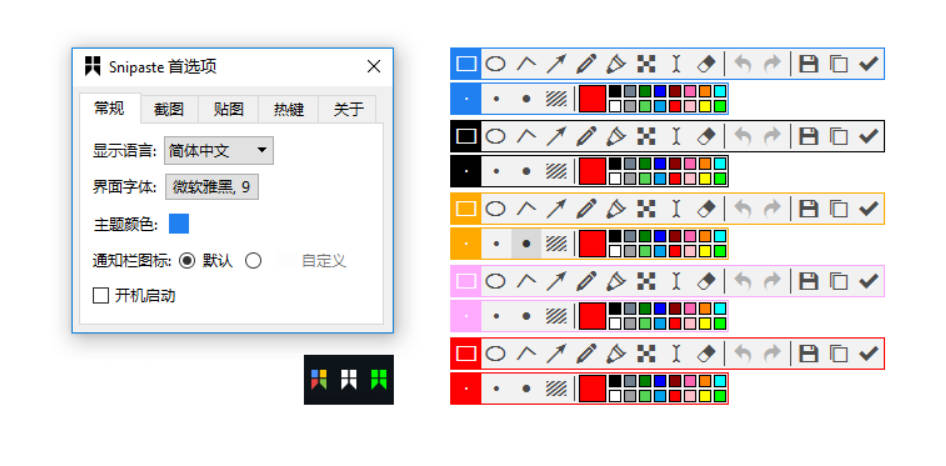Open the large red current color in red toolbar
Screen dimensions: 946x466
pyautogui.click(x=592, y=389)
